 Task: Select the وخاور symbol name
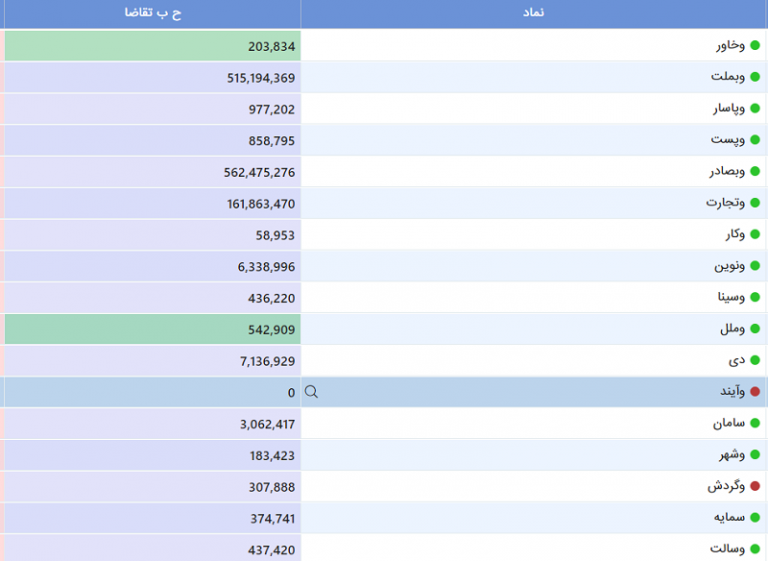[x=730, y=46]
